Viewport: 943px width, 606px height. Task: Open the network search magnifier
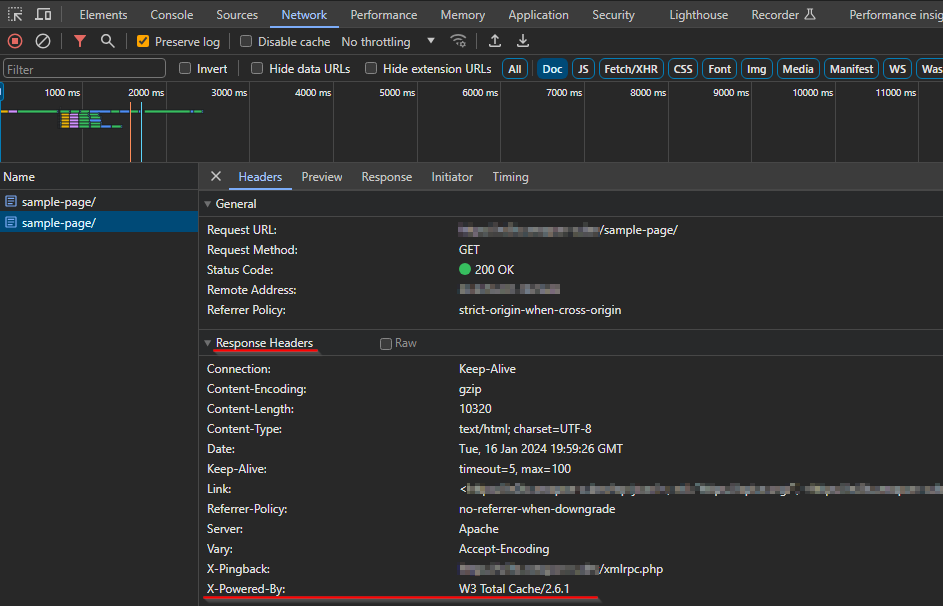point(108,41)
